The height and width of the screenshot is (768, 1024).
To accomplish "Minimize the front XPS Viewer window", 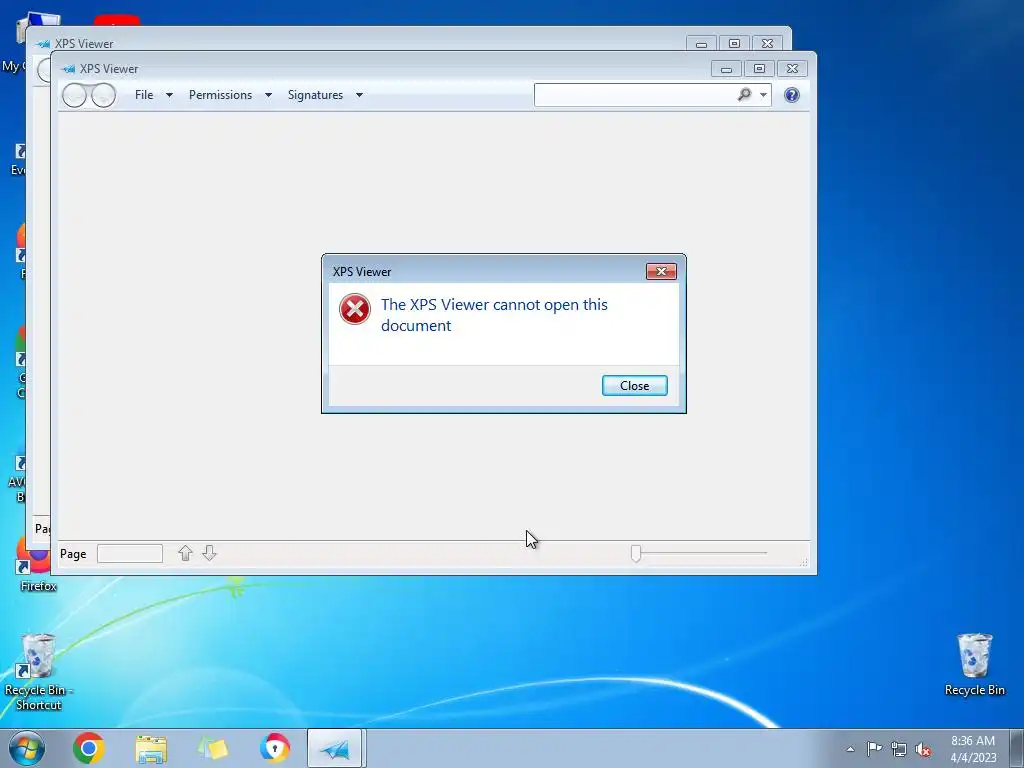I will 726,69.
